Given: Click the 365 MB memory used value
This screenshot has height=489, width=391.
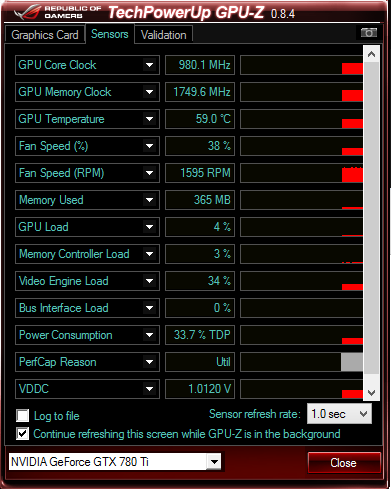Looking at the screenshot, I should point(200,200).
